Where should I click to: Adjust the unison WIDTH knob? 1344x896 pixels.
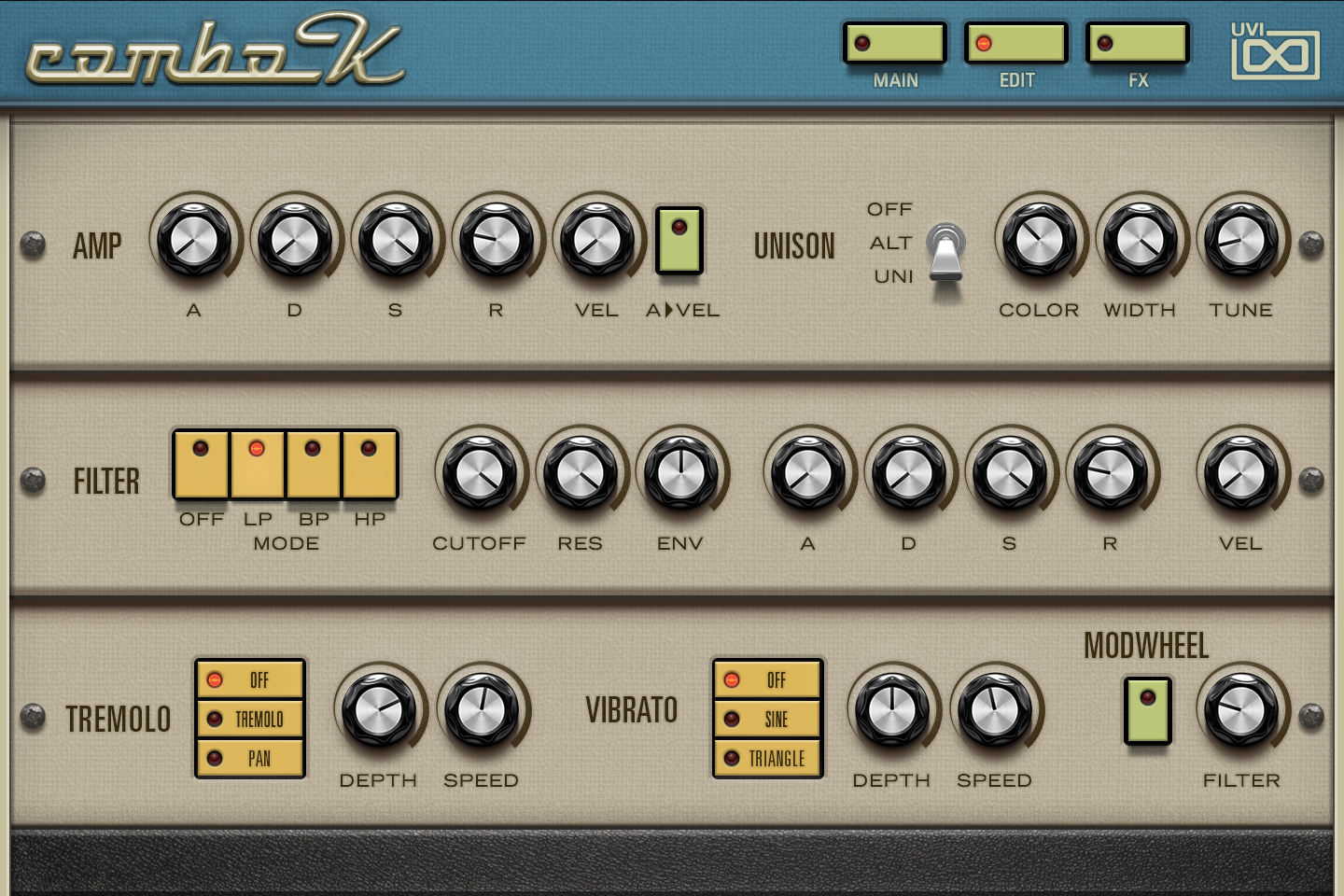[1141, 241]
